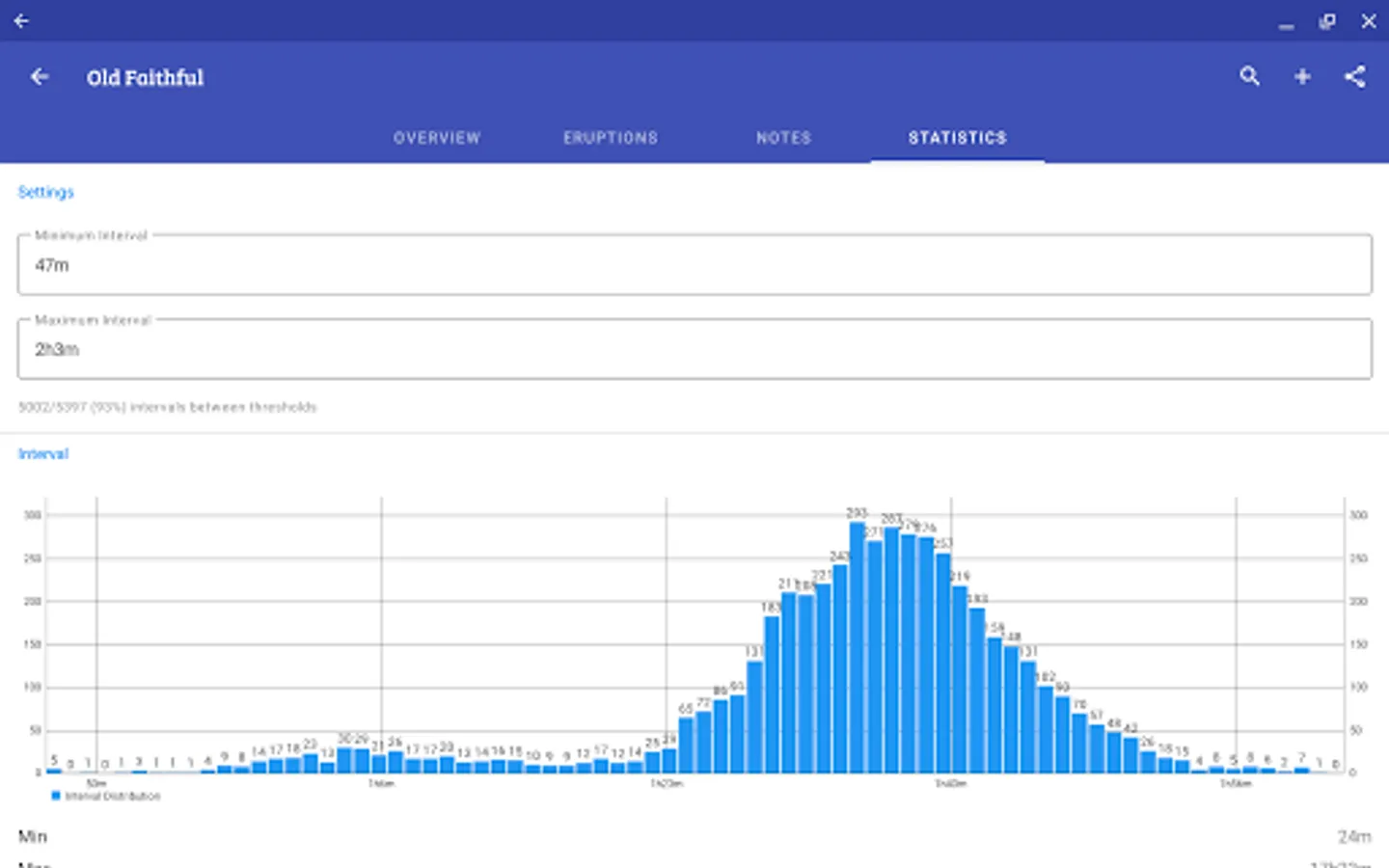Click the Interval Distribution legend entry
1389x868 pixels.
pyautogui.click(x=106, y=796)
